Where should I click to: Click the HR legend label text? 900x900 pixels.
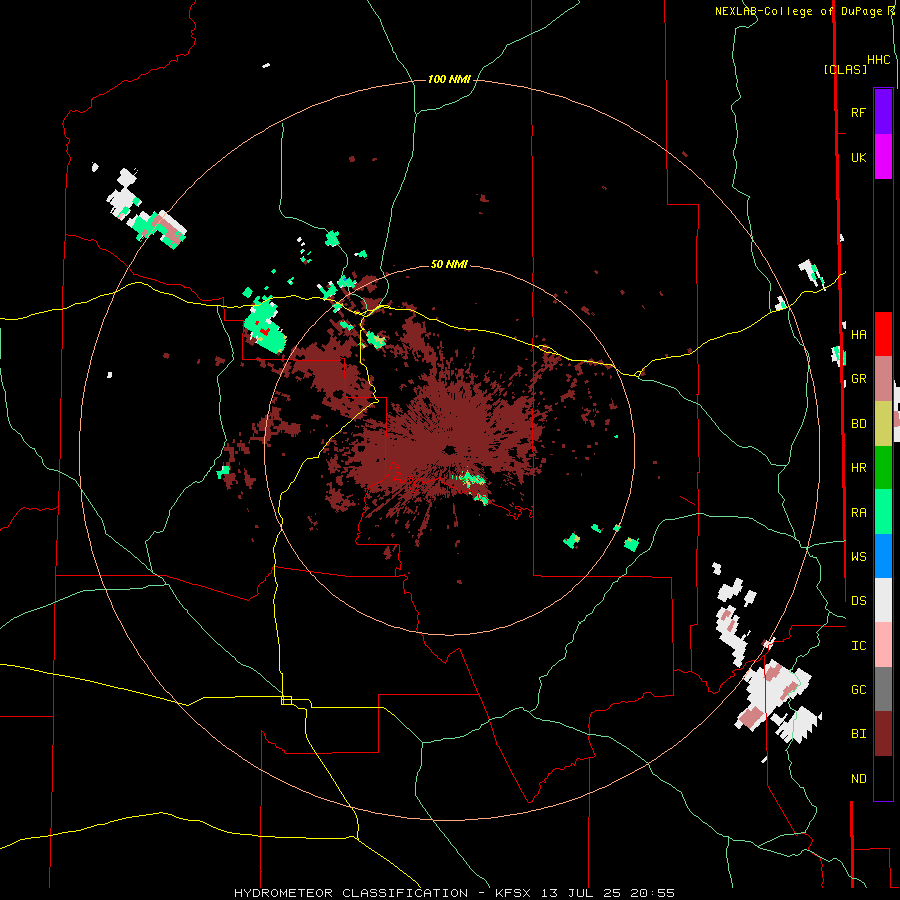click(858, 468)
